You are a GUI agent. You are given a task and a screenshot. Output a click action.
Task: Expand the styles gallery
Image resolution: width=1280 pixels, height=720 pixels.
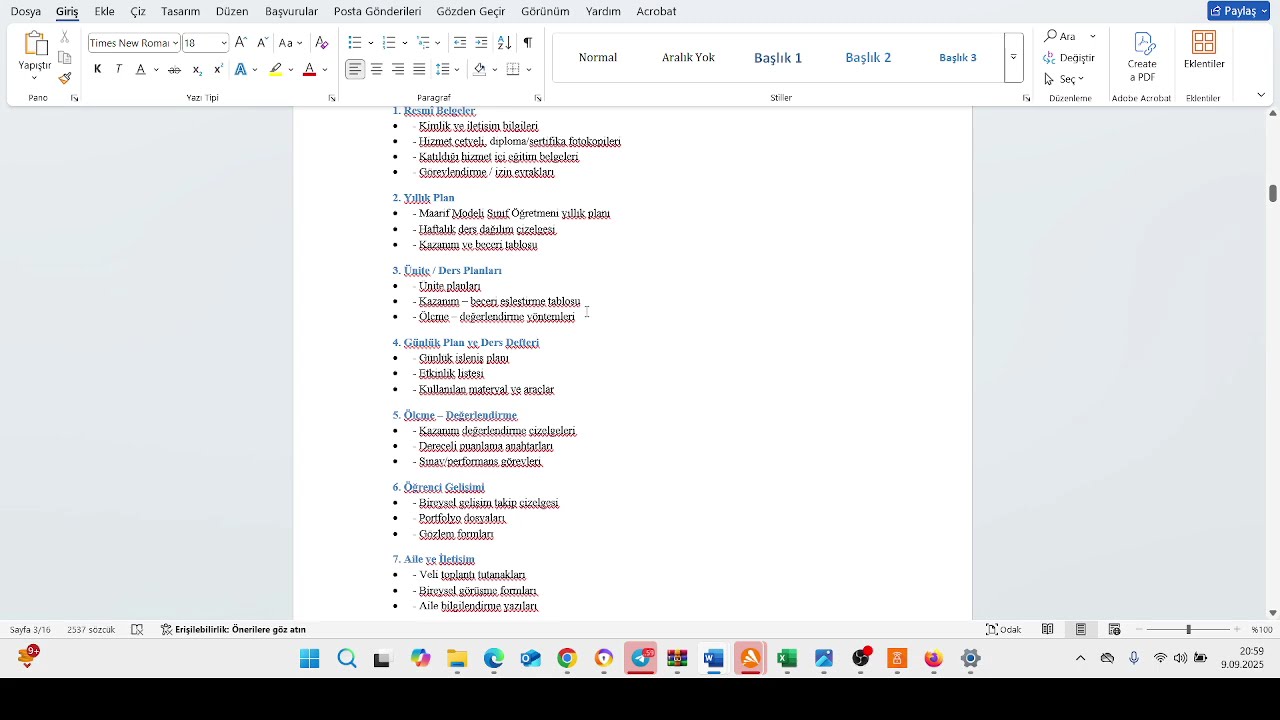tap(1013, 57)
